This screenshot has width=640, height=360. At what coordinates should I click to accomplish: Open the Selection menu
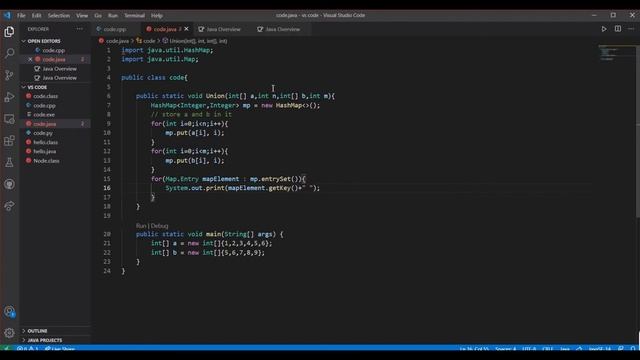[59, 16]
